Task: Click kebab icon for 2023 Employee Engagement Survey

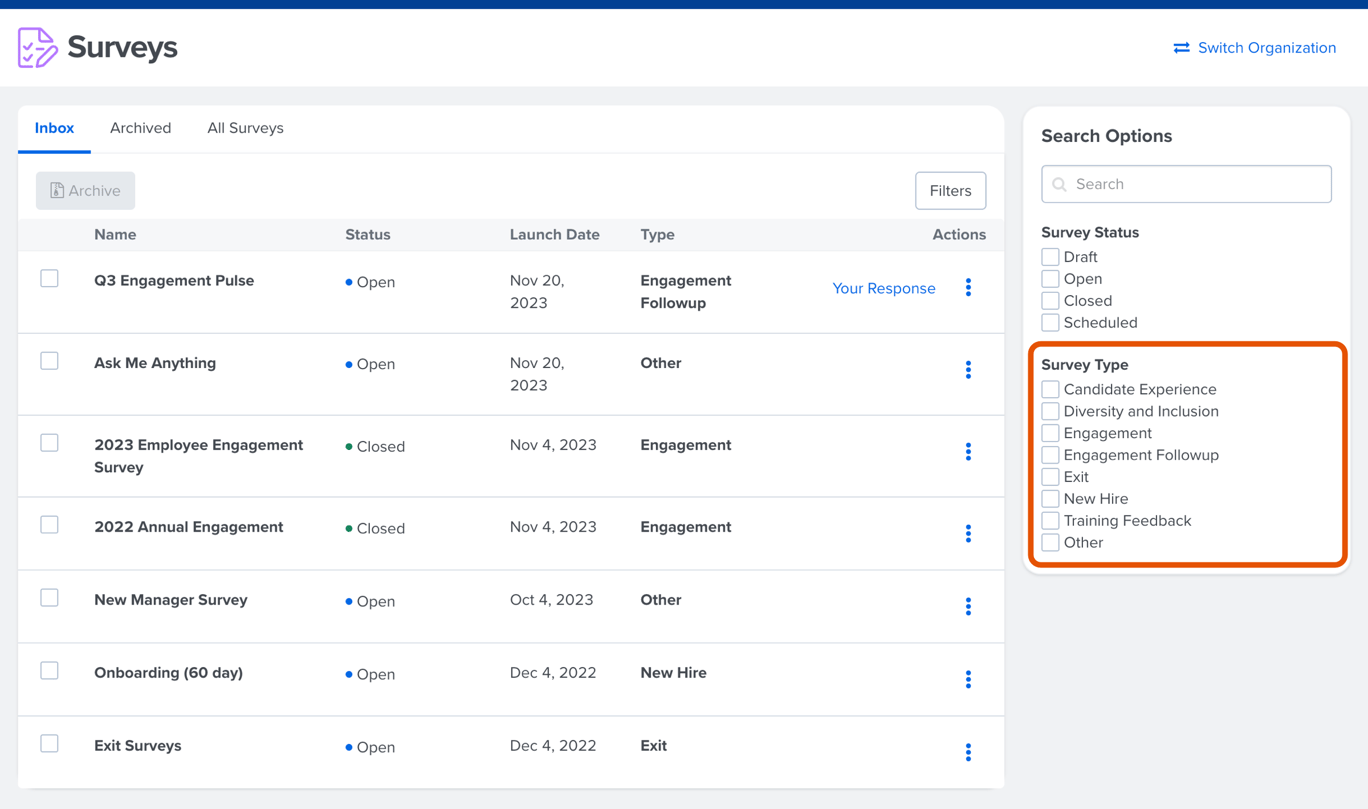Action: (x=968, y=452)
